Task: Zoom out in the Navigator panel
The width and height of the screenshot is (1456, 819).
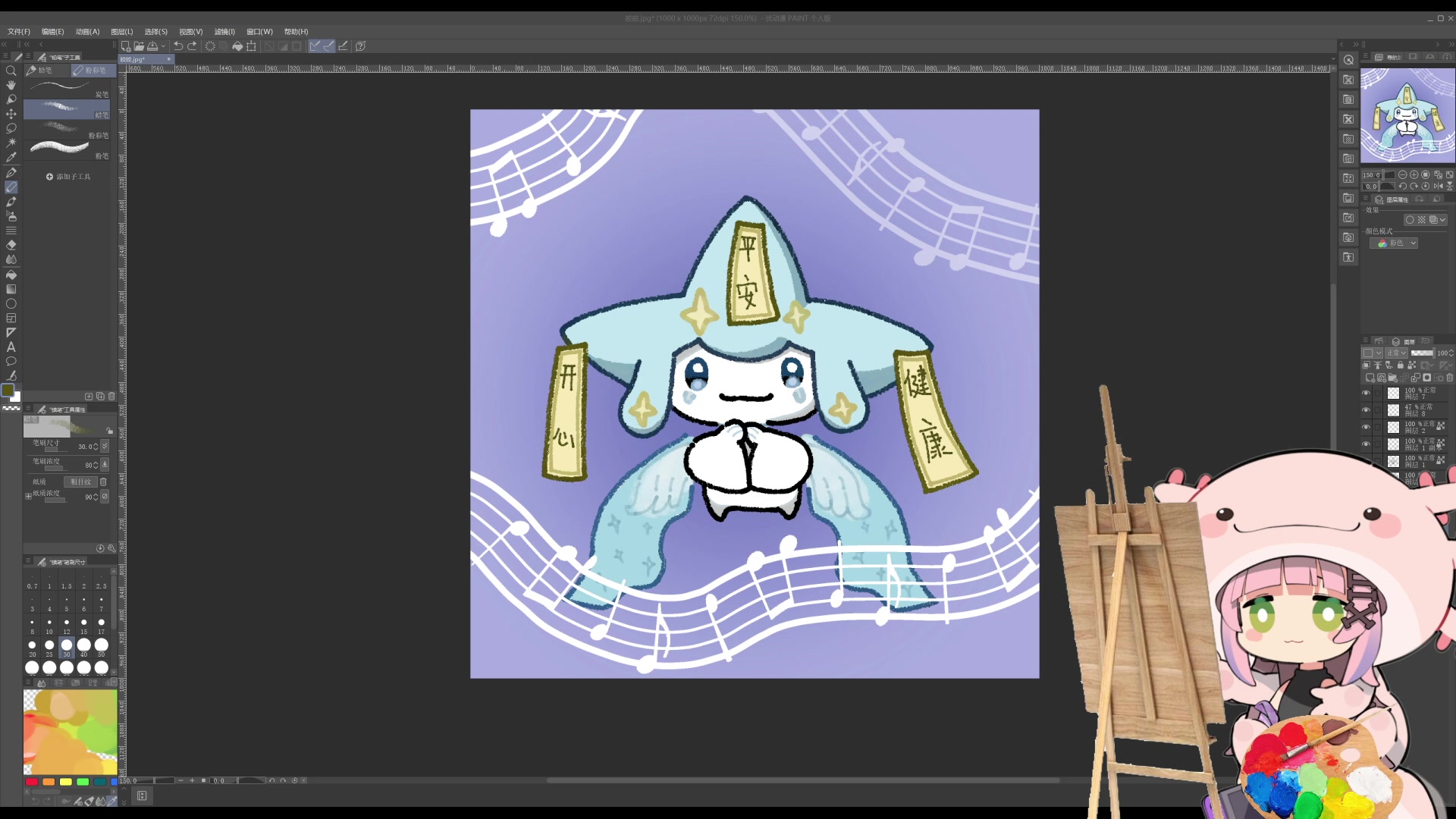Action: point(1403,175)
